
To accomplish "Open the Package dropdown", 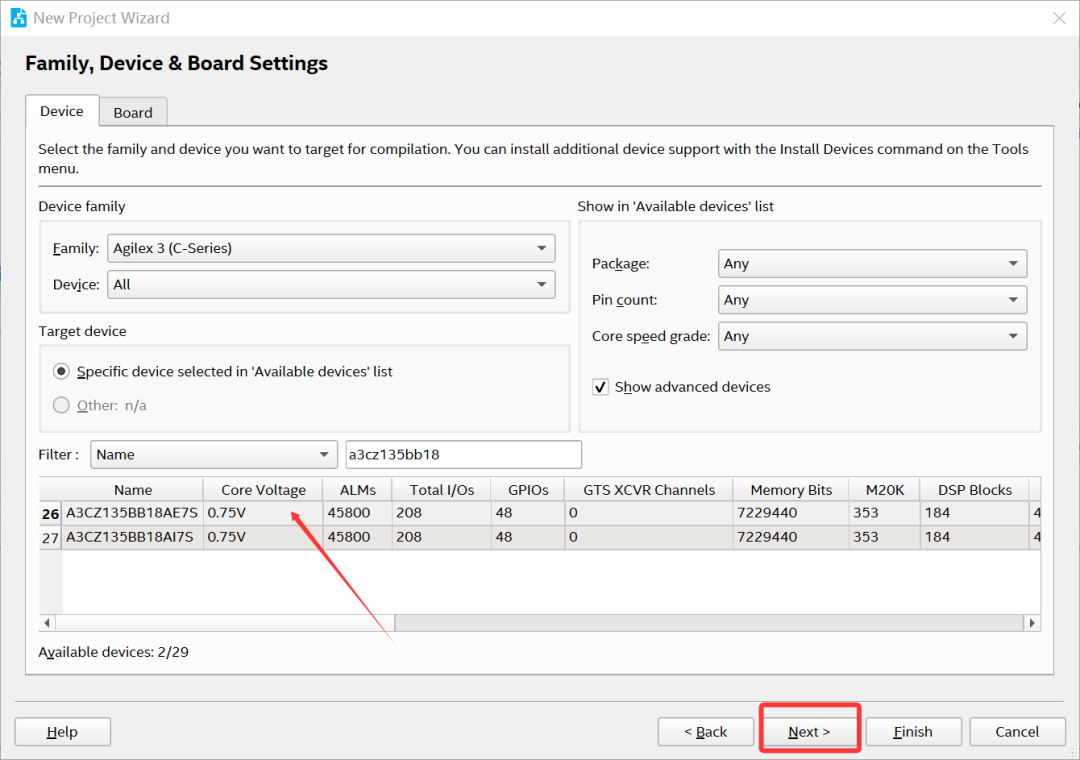I will pyautogui.click(x=872, y=264).
